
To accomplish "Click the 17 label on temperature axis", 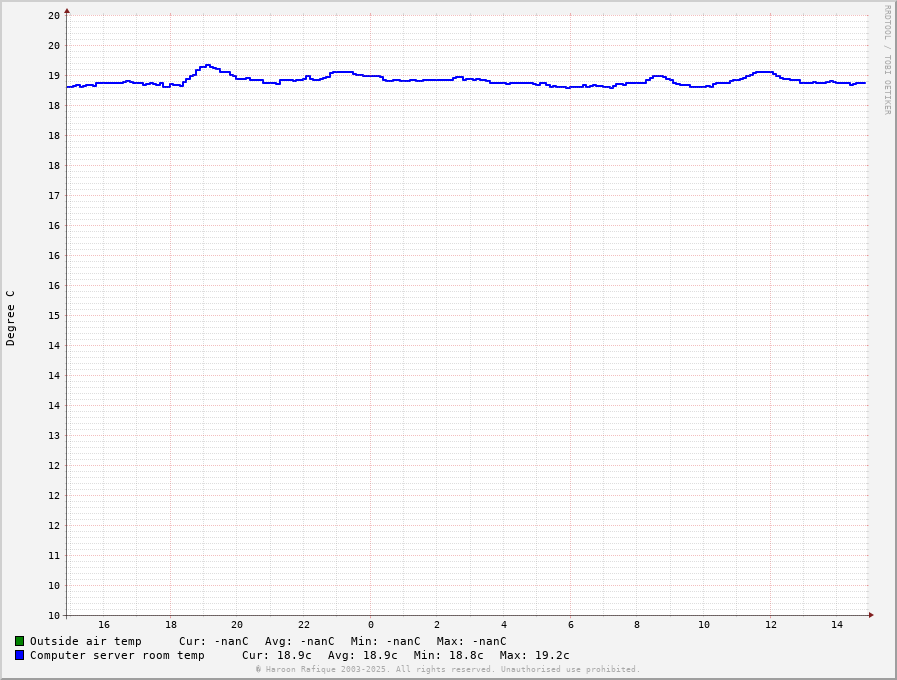I will click(54, 195).
